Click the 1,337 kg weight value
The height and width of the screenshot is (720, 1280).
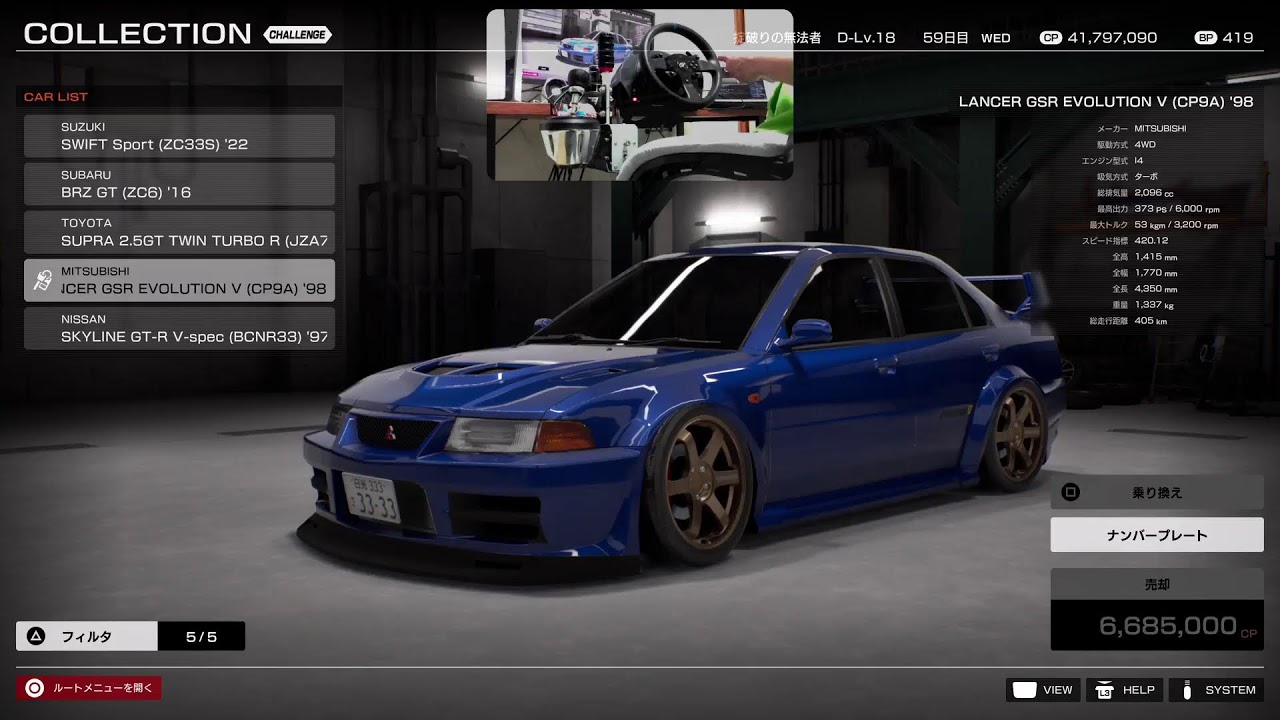[1154, 305]
